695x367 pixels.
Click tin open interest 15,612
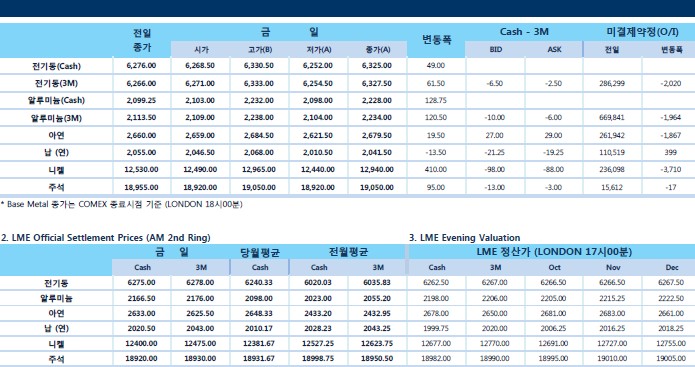click(x=612, y=187)
